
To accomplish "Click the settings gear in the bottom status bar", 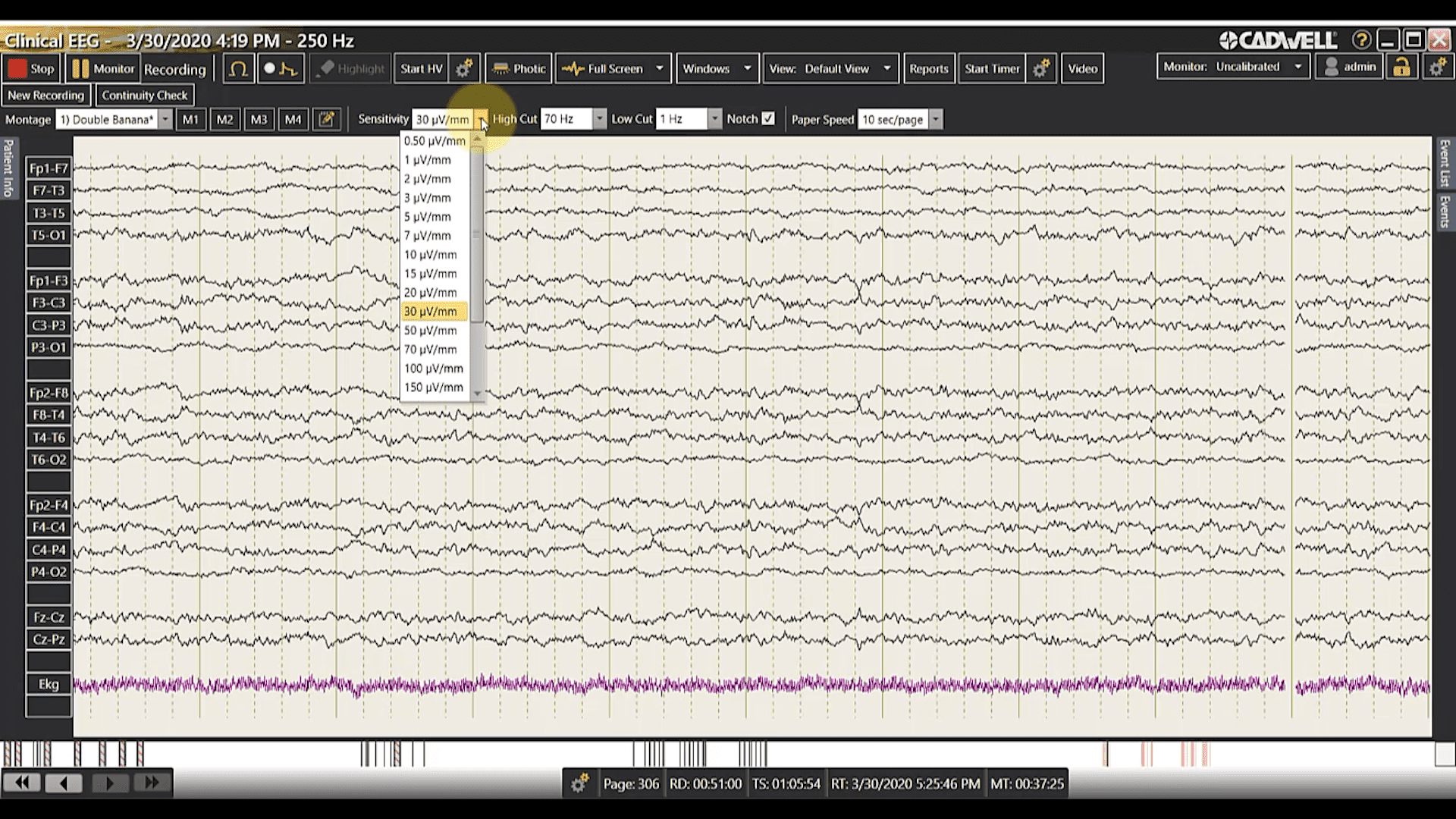I will (x=581, y=783).
